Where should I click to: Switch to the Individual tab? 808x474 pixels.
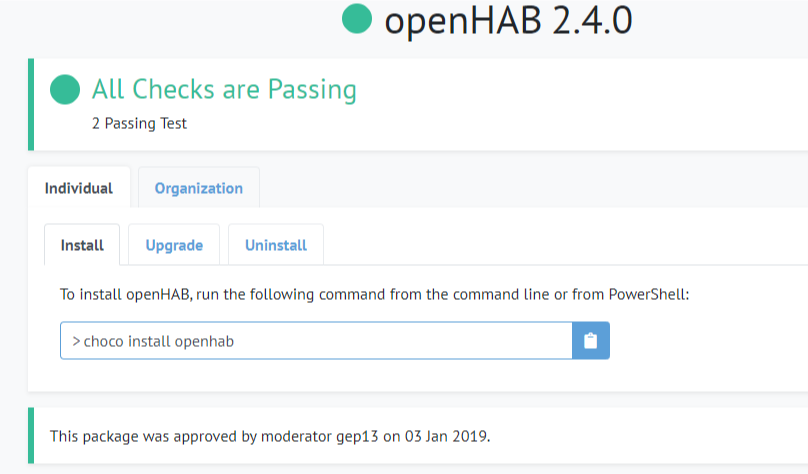pos(79,188)
